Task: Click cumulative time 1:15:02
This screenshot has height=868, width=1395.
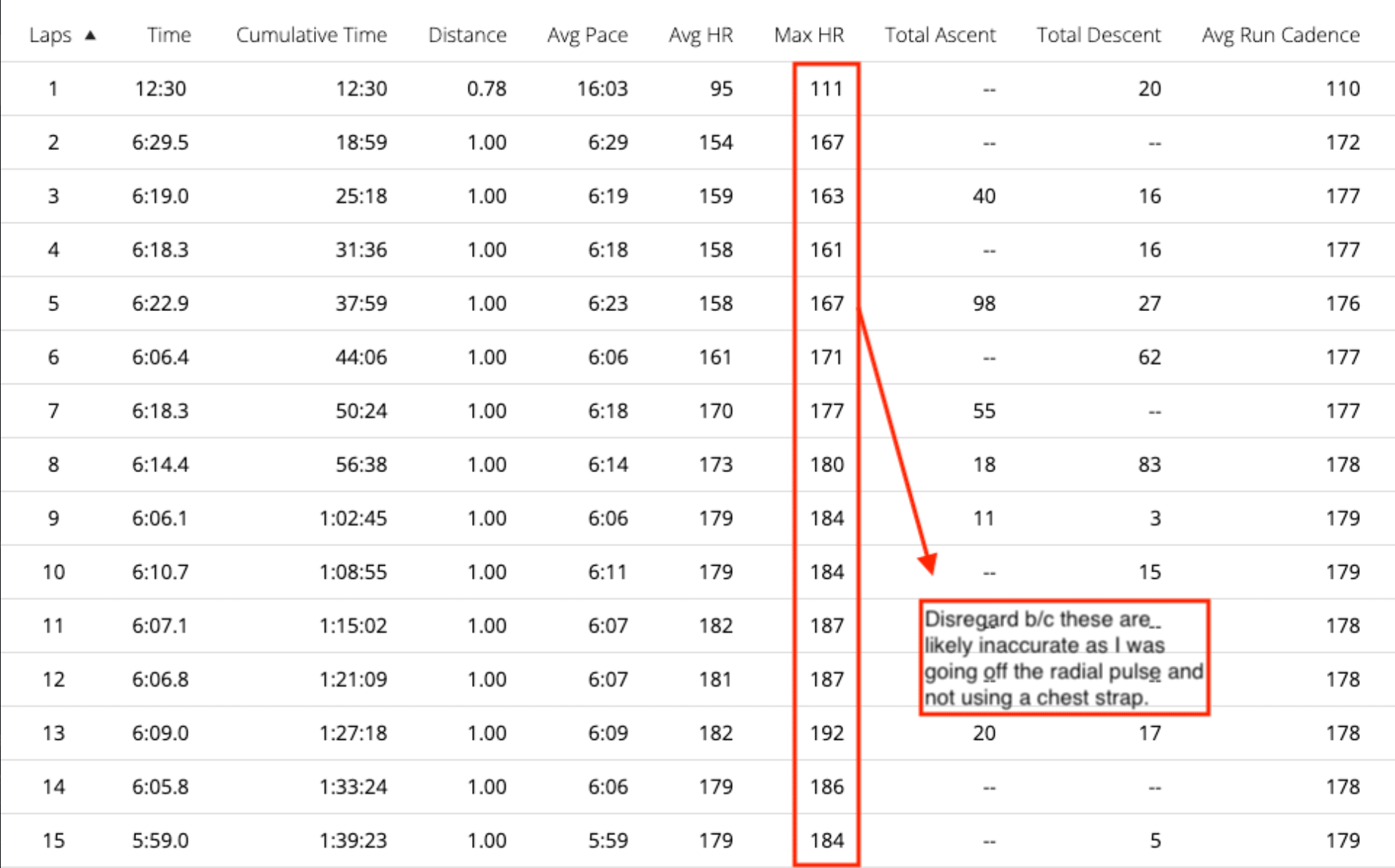Action: click(x=354, y=626)
